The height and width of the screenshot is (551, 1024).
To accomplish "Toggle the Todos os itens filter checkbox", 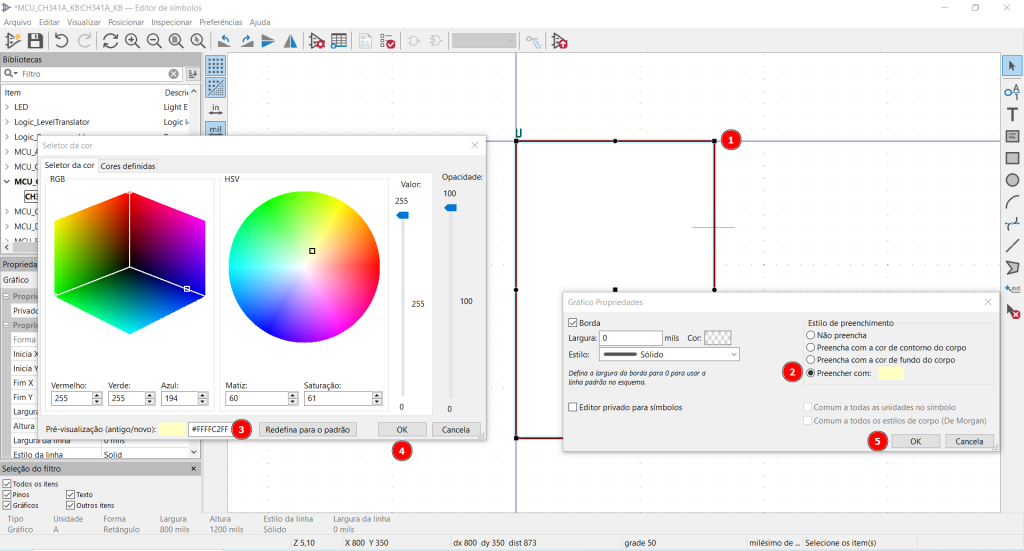I will 7,484.
